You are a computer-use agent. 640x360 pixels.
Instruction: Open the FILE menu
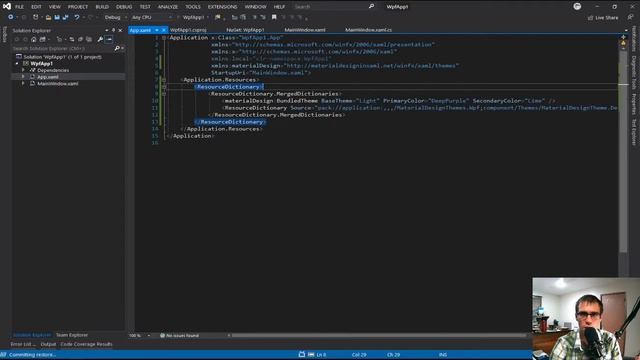click(x=19, y=7)
